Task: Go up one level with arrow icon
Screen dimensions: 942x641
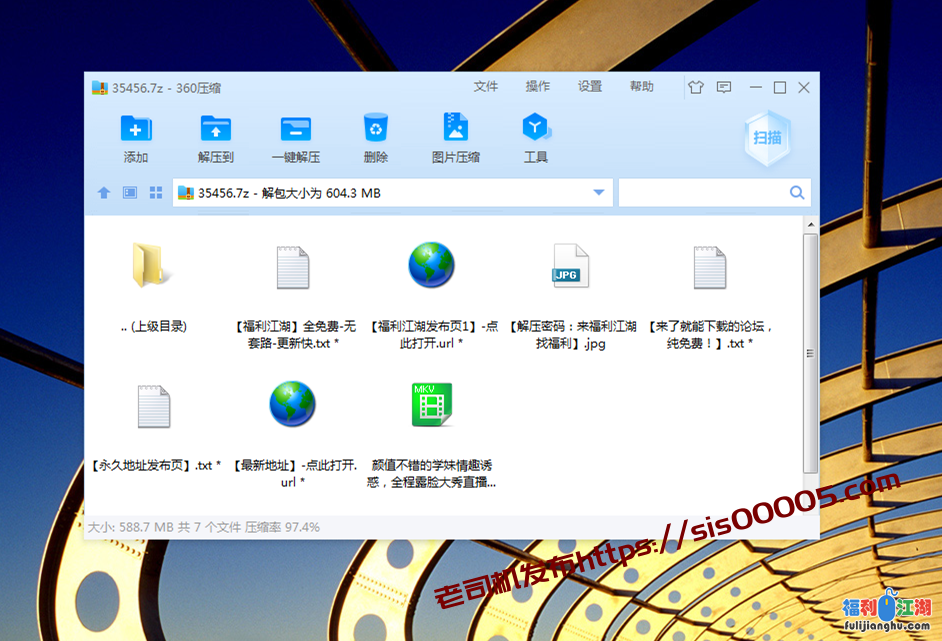Action: (x=104, y=193)
